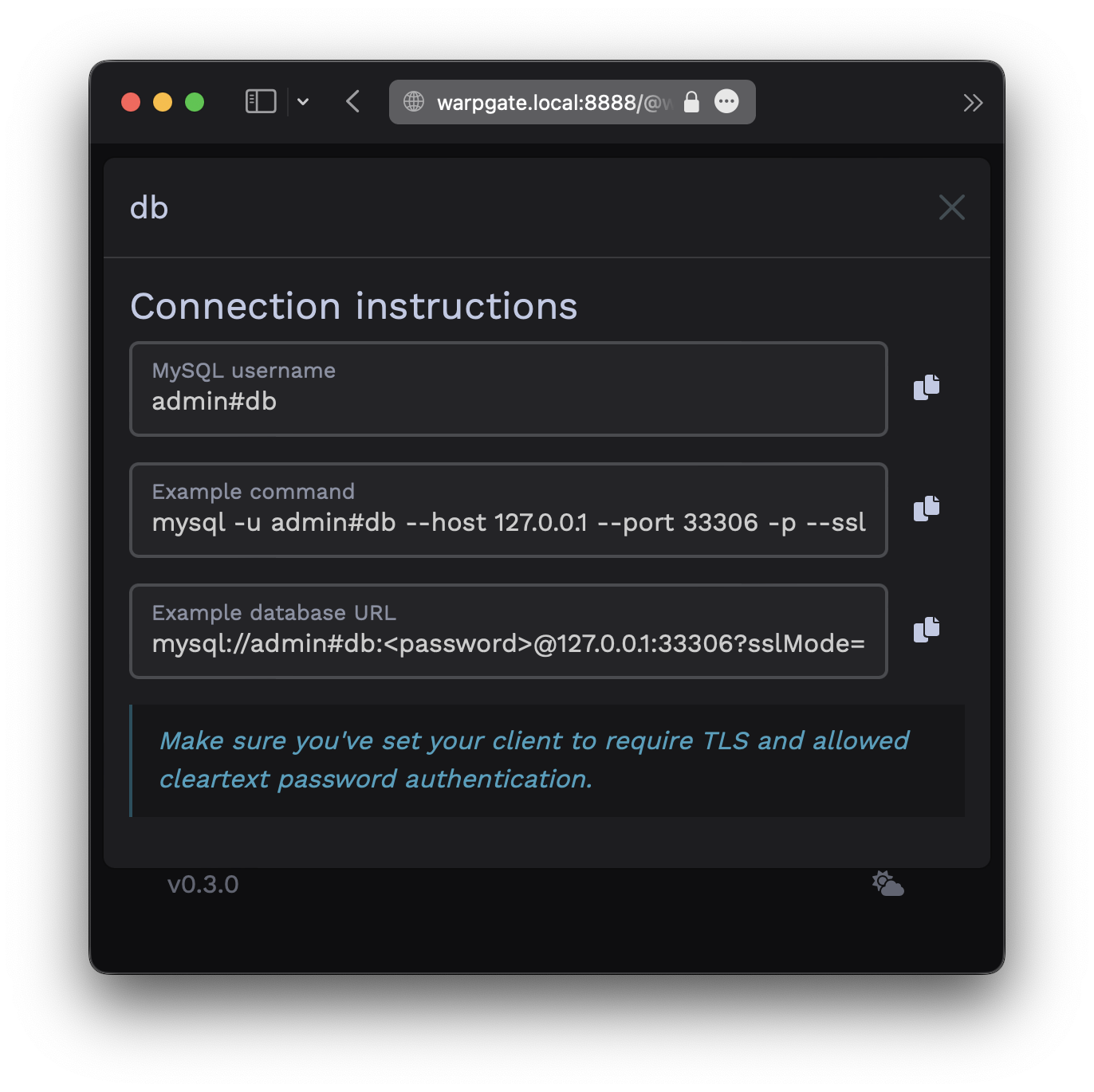Click the MySQL username field showing admin#db
This screenshot has width=1094, height=1092.
click(x=508, y=389)
